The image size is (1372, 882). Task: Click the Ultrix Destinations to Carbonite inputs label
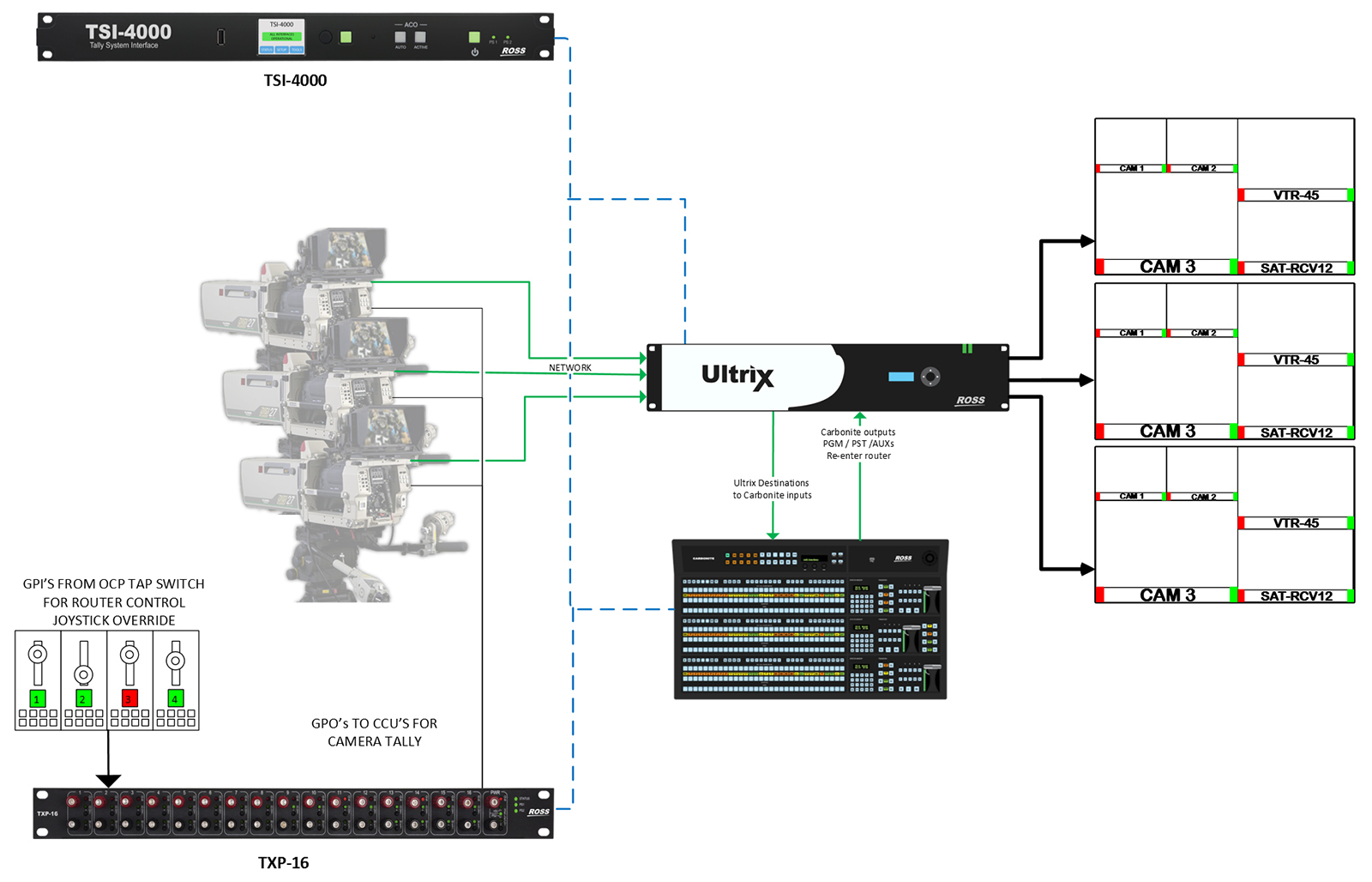[x=772, y=489]
